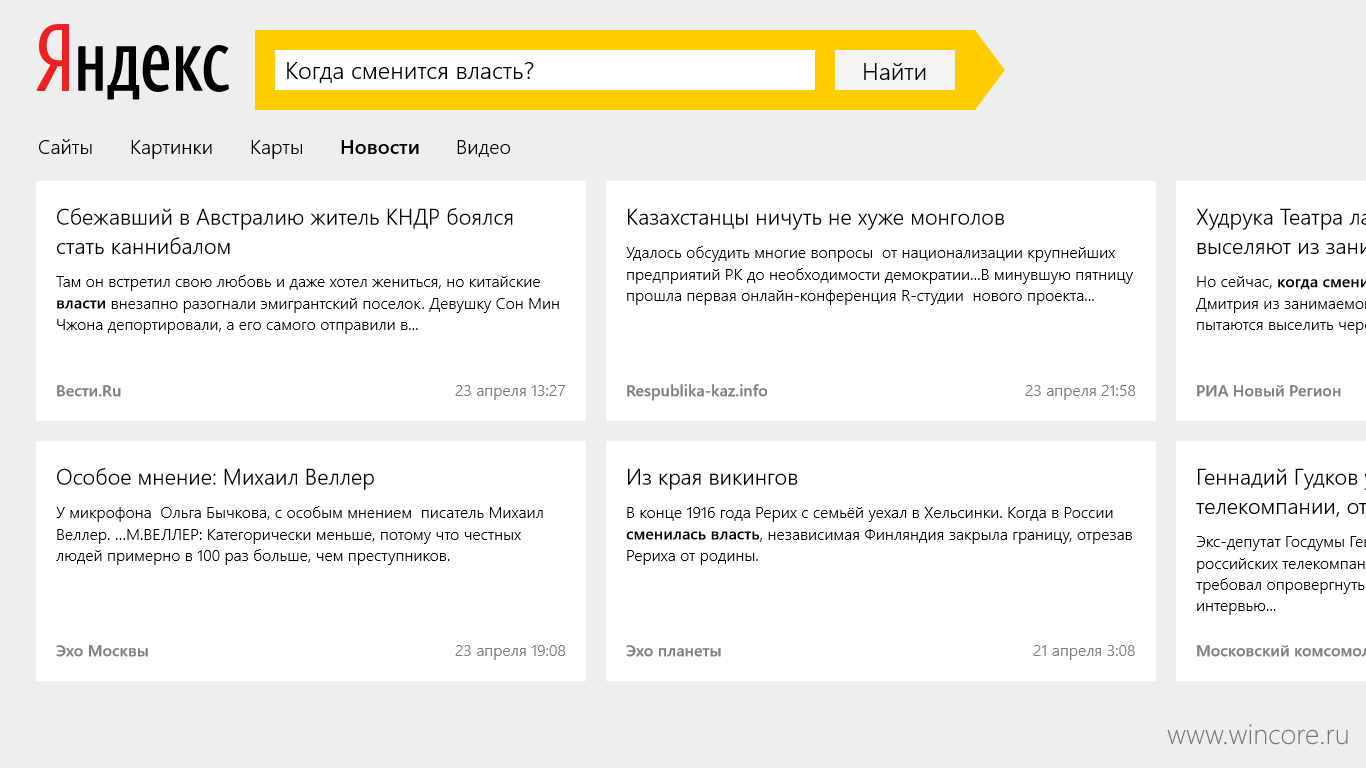This screenshot has height=768, width=1366.
Task: Click source label Вести.Ru
Action: [88, 391]
